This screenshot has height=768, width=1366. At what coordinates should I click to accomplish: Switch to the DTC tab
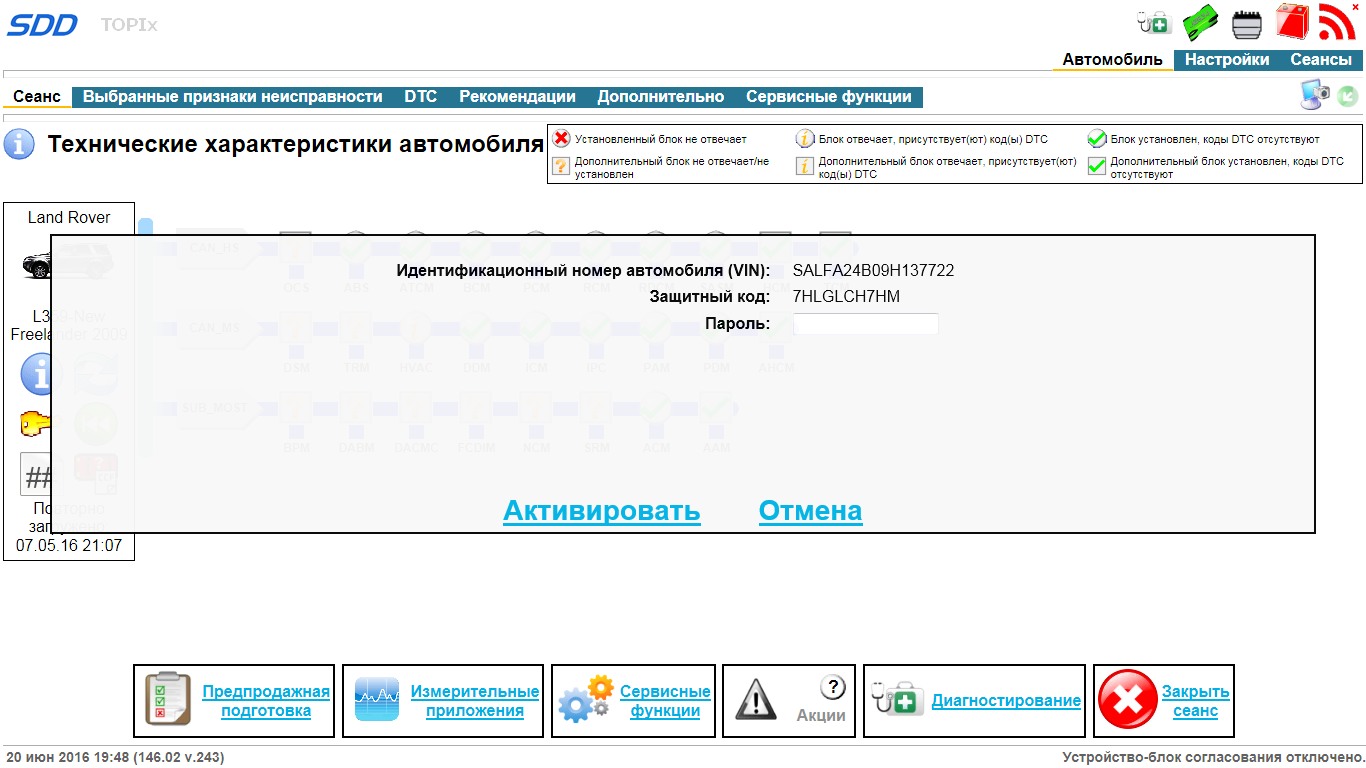(421, 97)
